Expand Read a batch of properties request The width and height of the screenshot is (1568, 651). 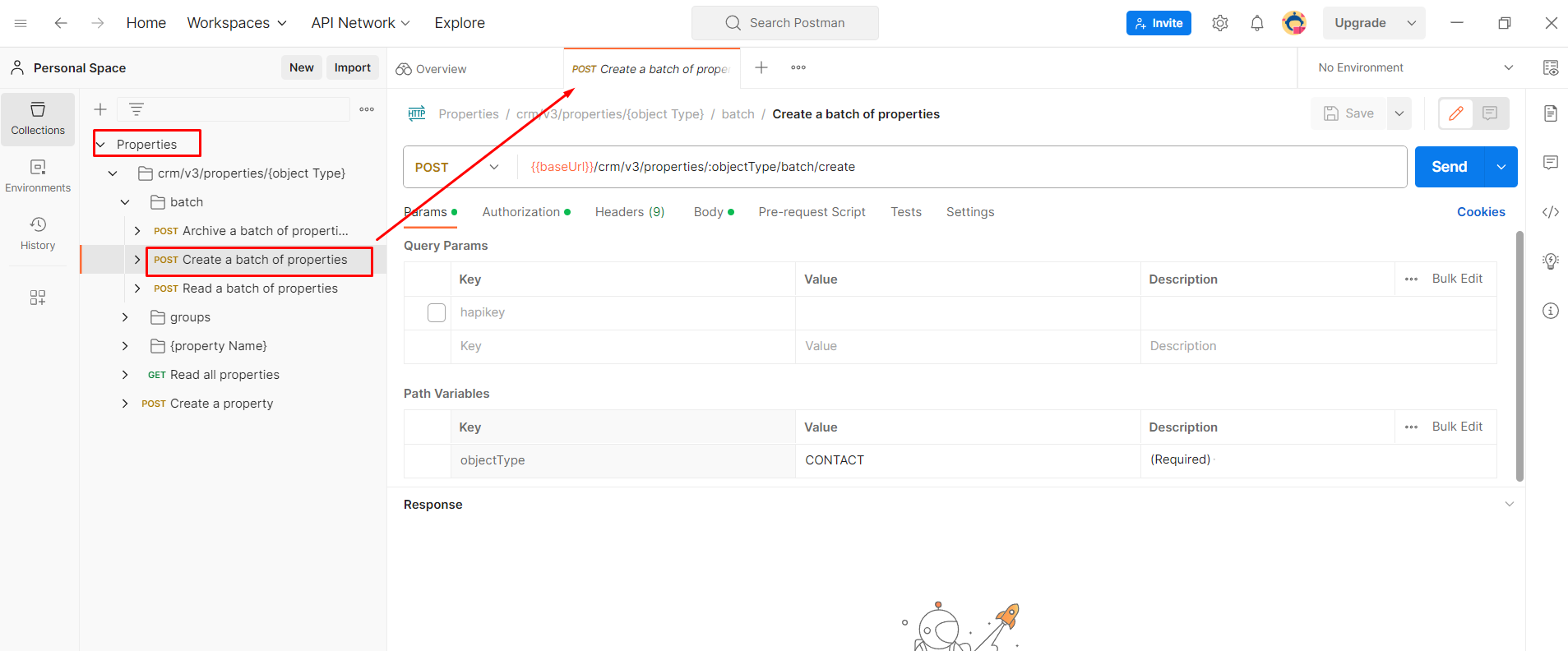137,289
